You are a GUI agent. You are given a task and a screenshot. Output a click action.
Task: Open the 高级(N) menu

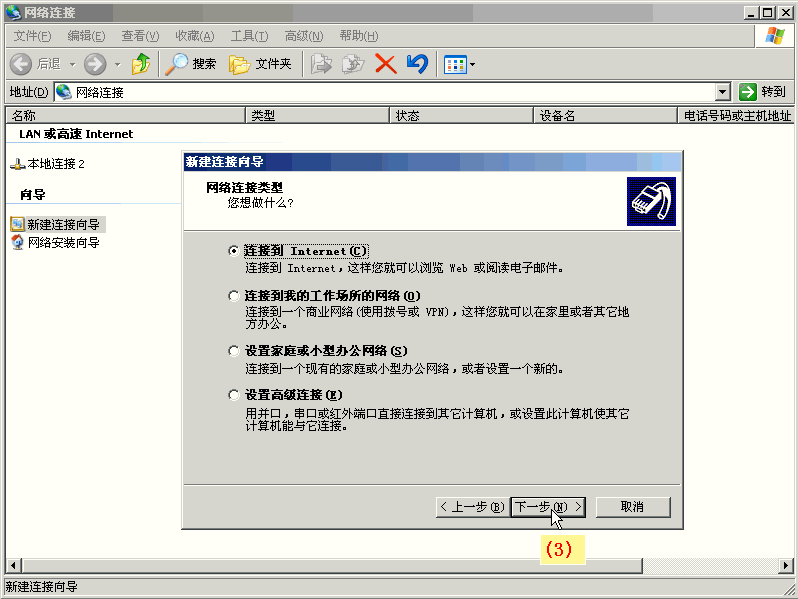coord(303,36)
